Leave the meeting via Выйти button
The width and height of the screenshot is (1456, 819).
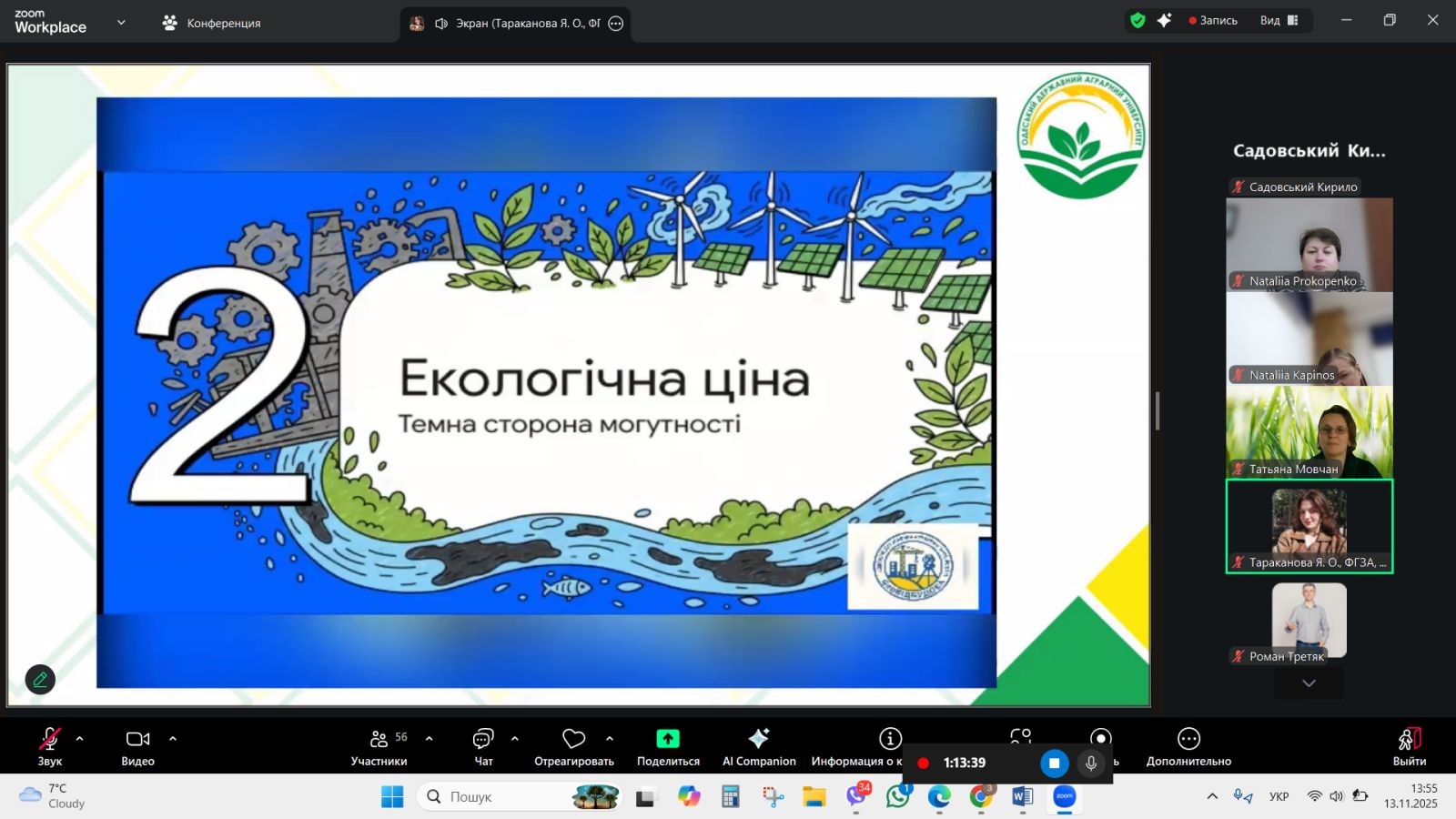[x=1409, y=746]
